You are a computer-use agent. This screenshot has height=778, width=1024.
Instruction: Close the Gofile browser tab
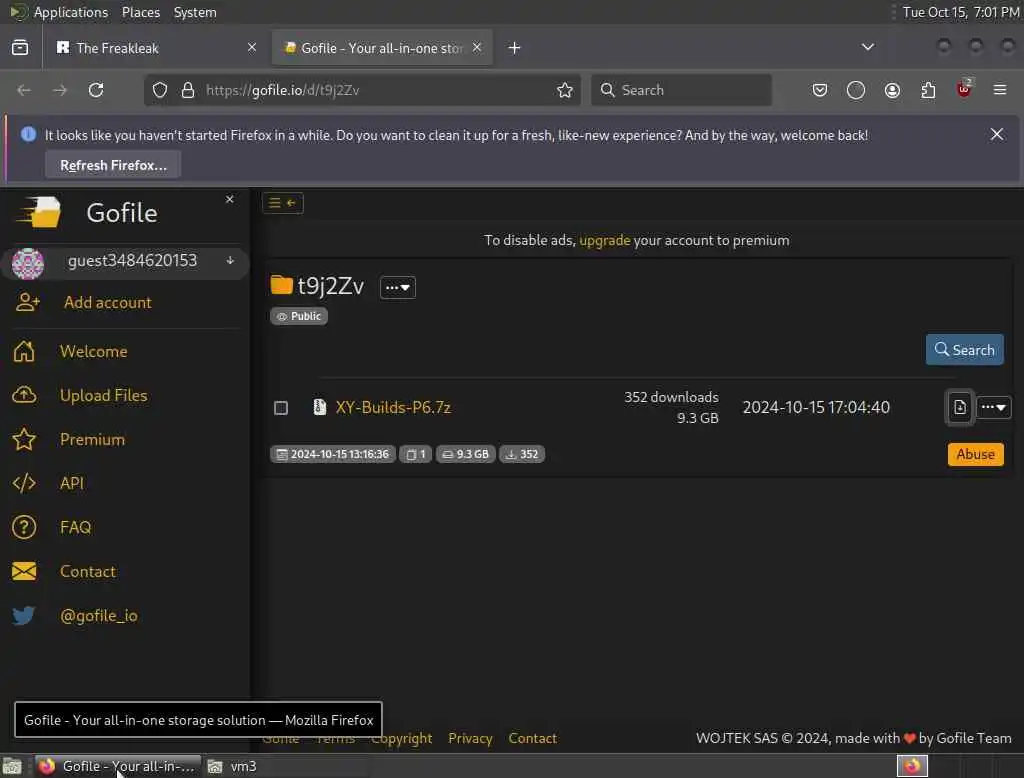[x=477, y=47]
